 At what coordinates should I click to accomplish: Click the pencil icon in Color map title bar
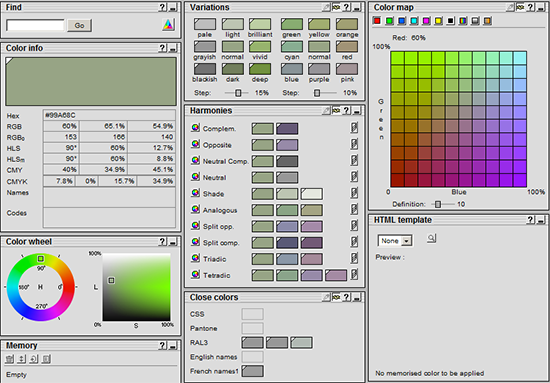pos(510,7)
